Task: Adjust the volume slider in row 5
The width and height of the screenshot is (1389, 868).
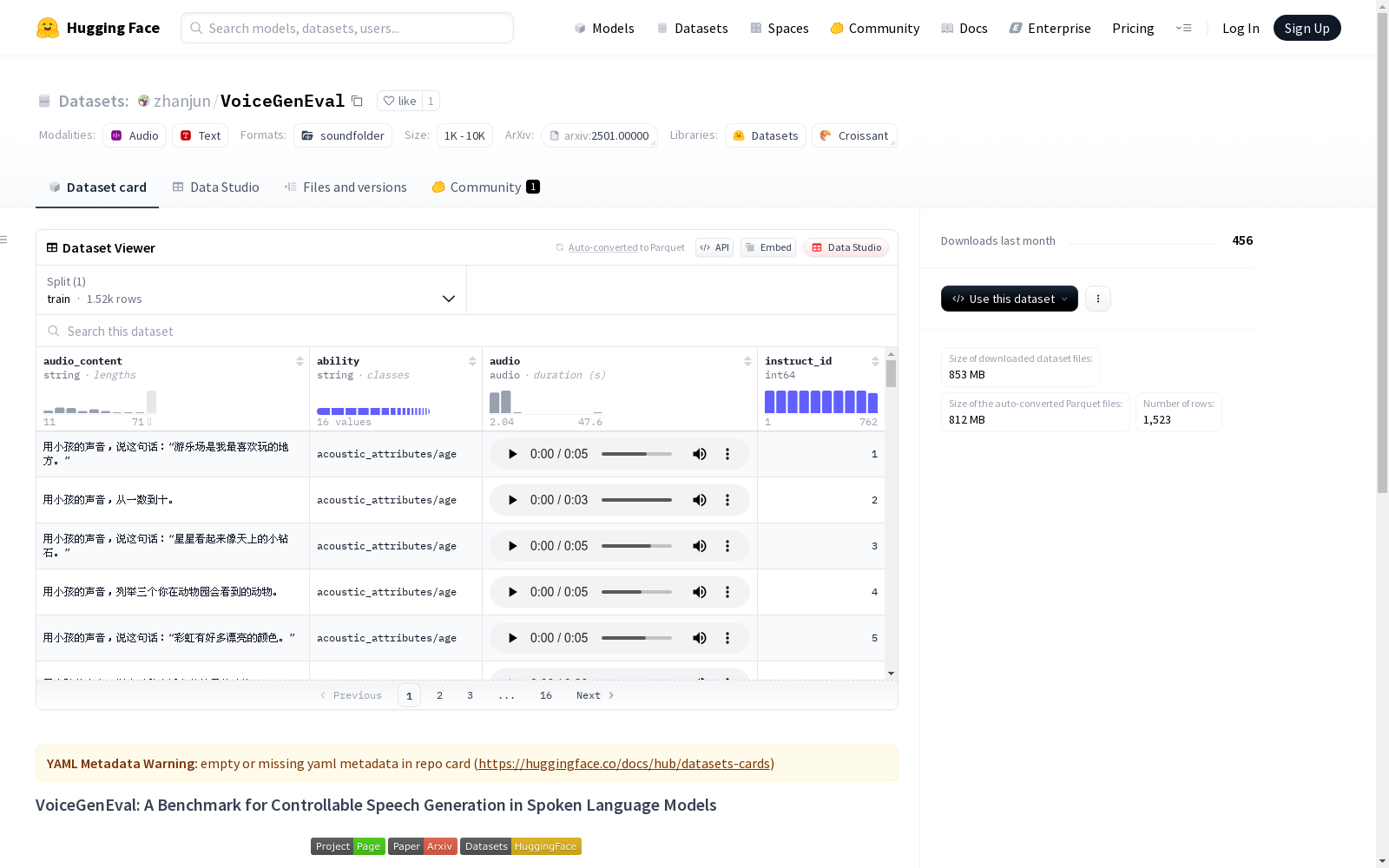Action: (636, 638)
